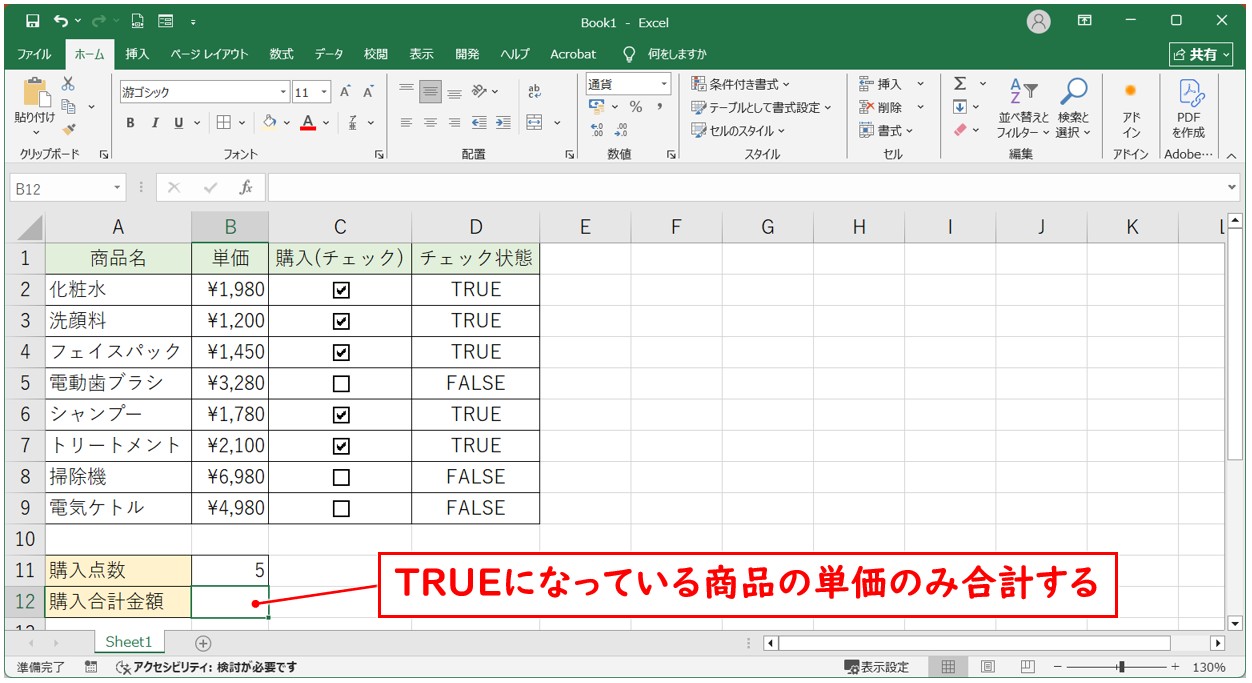Select the Sheet1 sheet tab
Viewport: 1252px width, 683px height.
pos(129,642)
